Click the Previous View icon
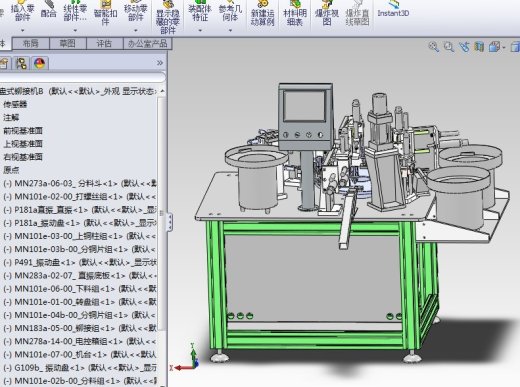Viewport: 520px width, 387px height. pyautogui.click(x=464, y=47)
